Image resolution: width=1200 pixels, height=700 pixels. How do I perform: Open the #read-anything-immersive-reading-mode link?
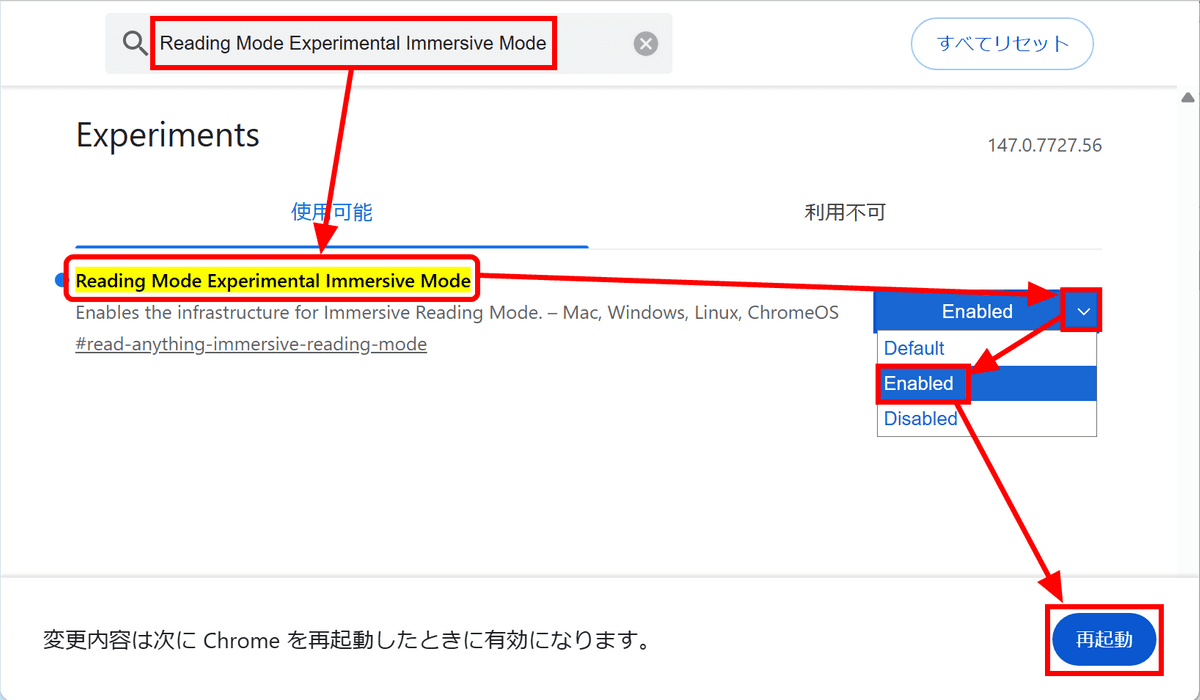tap(251, 344)
